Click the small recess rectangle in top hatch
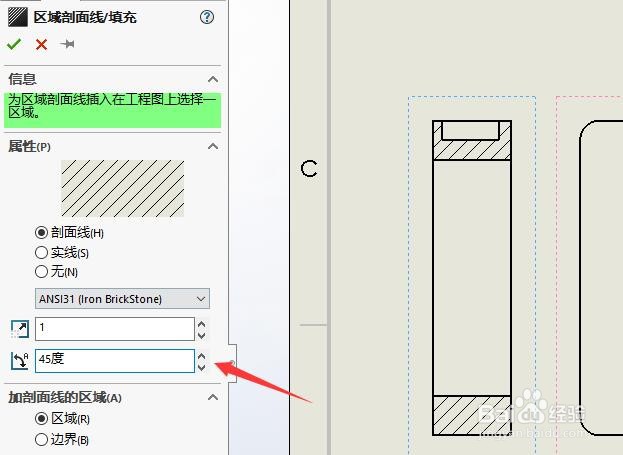Screen dimensions: 623x455 470,130
